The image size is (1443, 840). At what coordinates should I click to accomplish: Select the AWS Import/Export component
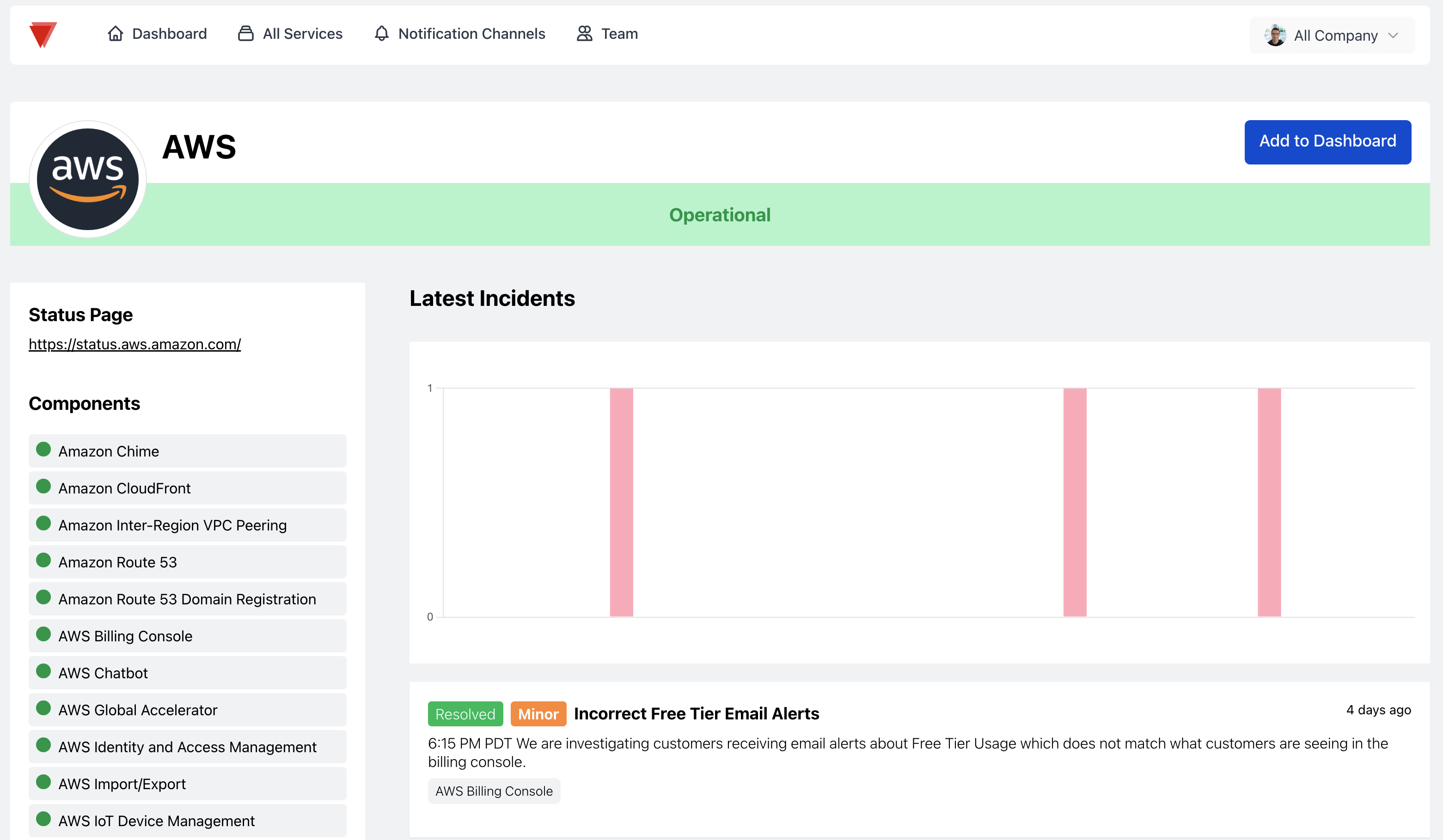(x=187, y=783)
